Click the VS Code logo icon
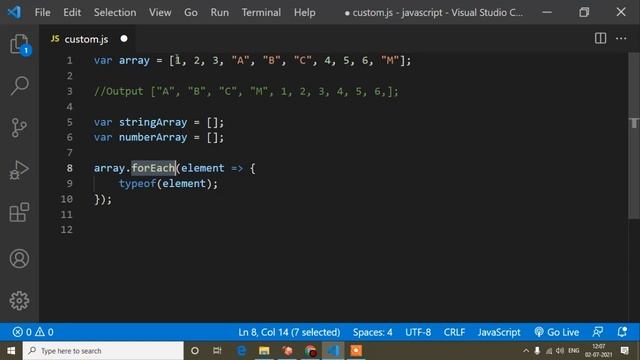640x360 pixels. [x=14, y=12]
